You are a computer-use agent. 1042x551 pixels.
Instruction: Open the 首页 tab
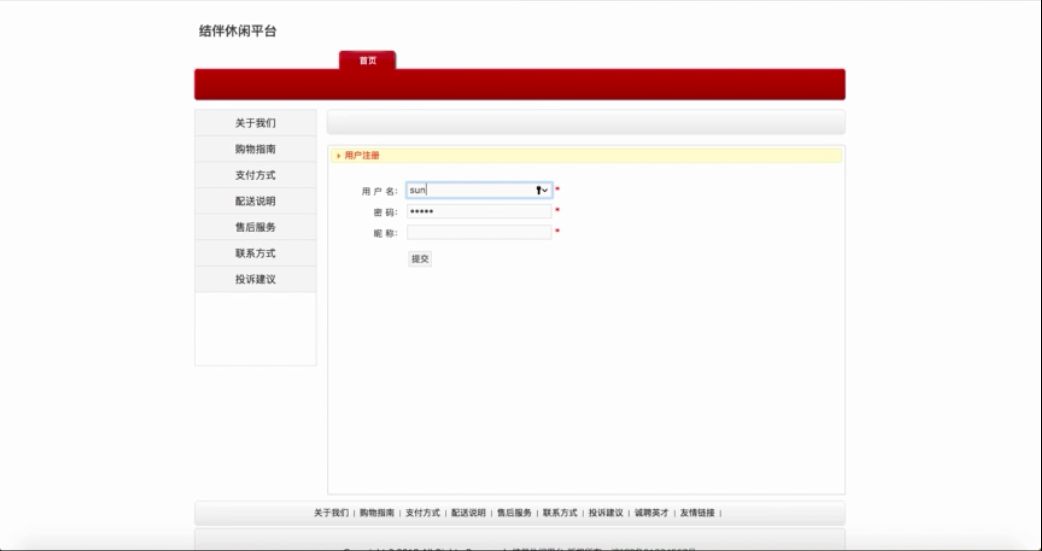[367, 60]
